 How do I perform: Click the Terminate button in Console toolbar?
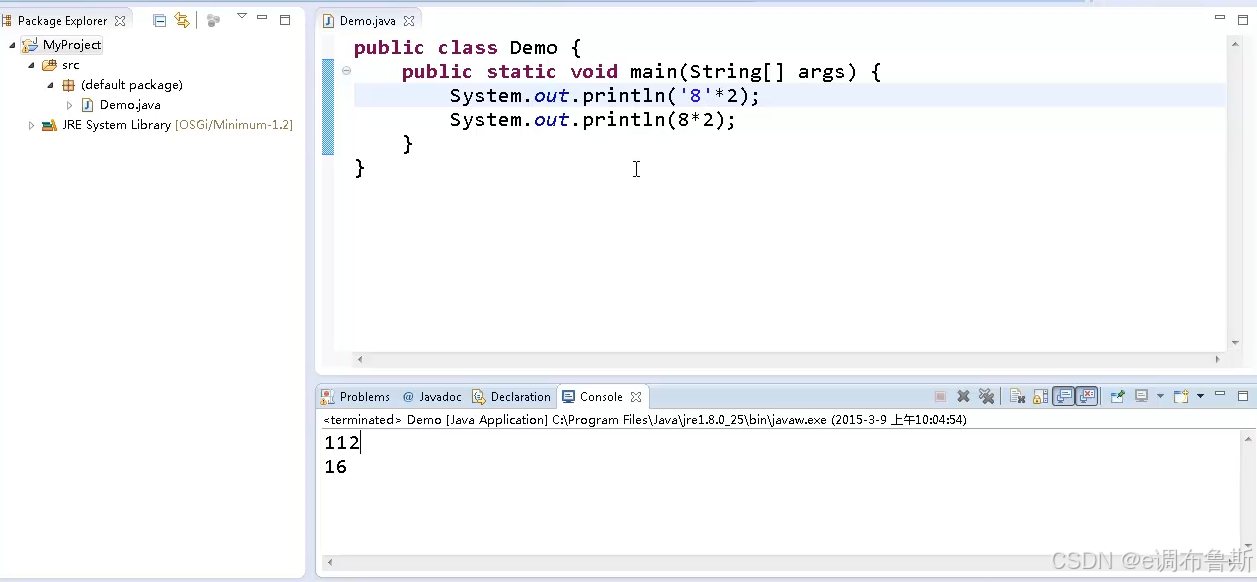[940, 397]
